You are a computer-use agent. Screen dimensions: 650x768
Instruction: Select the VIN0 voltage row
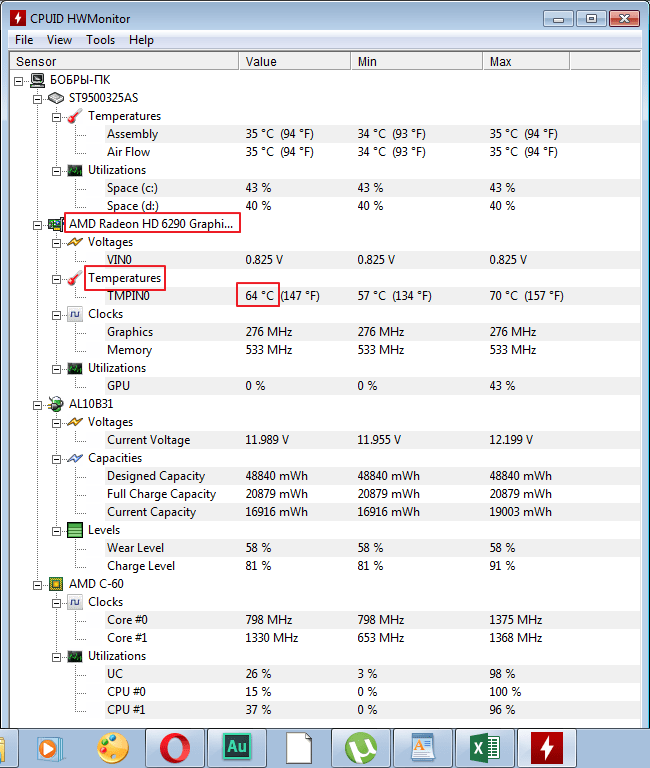point(372,260)
